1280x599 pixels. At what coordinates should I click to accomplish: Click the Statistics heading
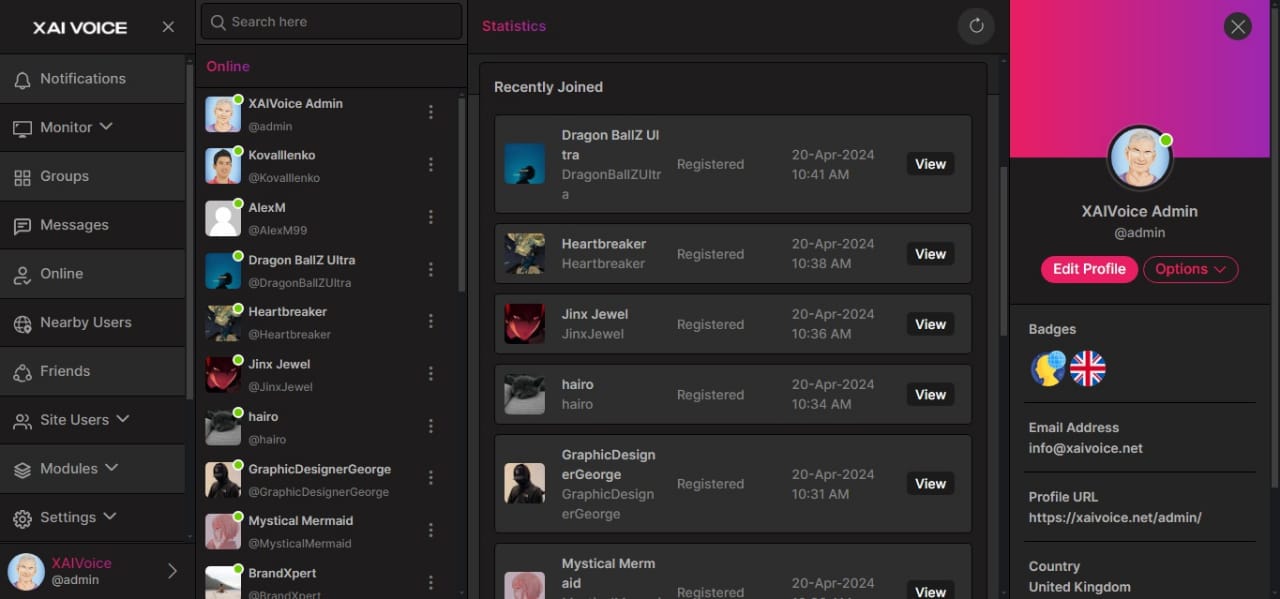pos(514,26)
